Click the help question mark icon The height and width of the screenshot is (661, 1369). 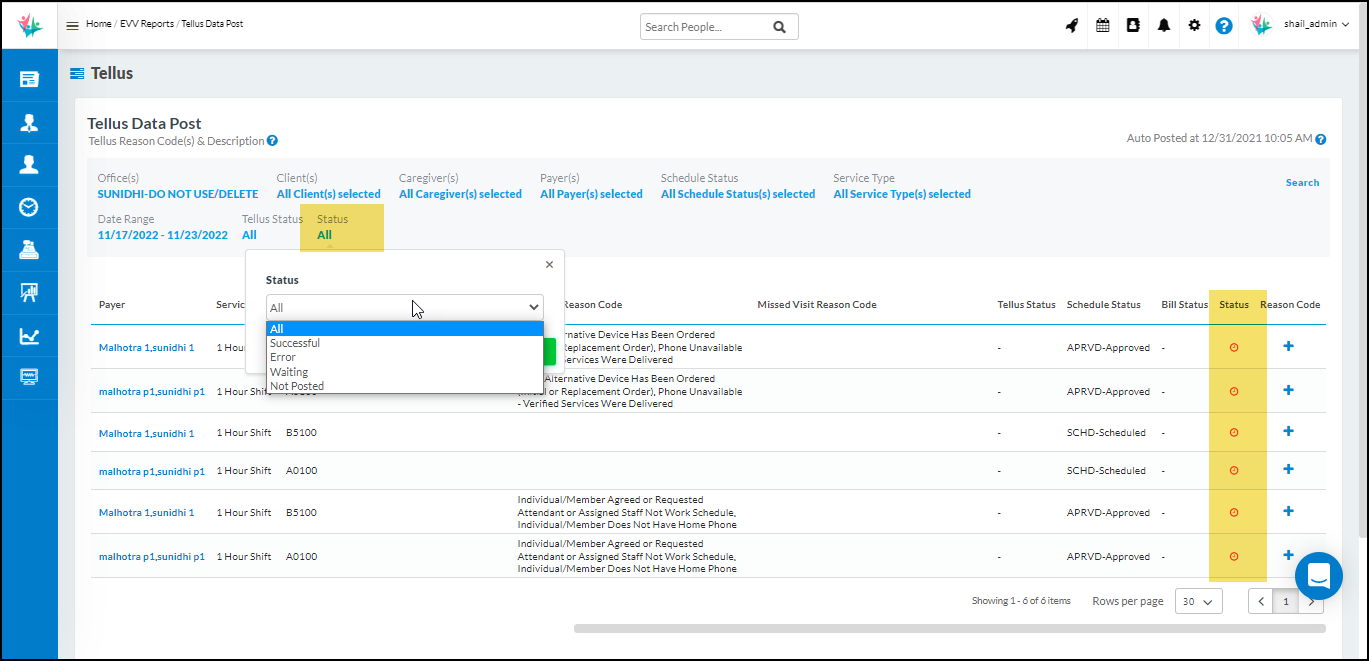1224,25
